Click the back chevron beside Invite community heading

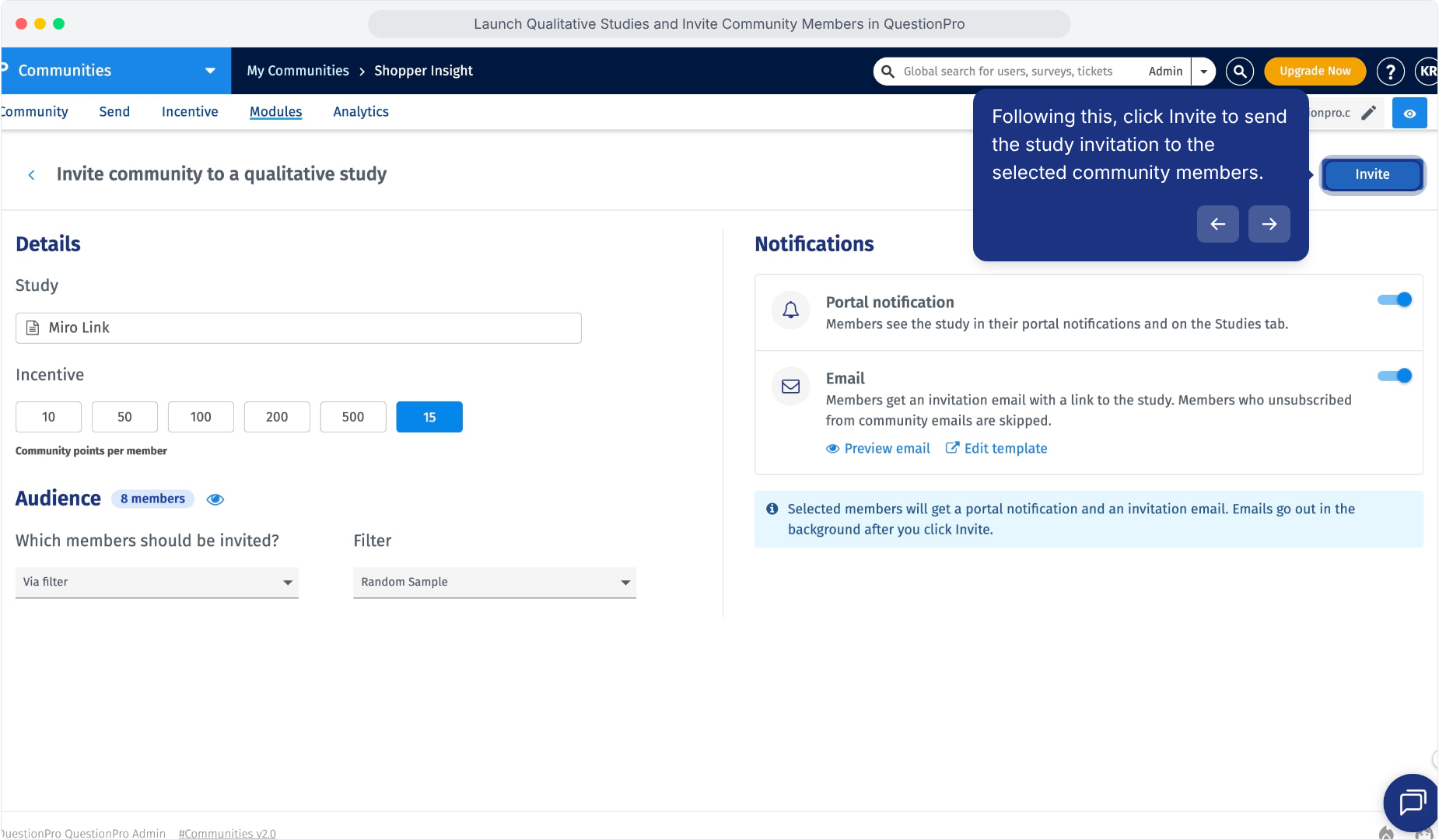pos(32,175)
